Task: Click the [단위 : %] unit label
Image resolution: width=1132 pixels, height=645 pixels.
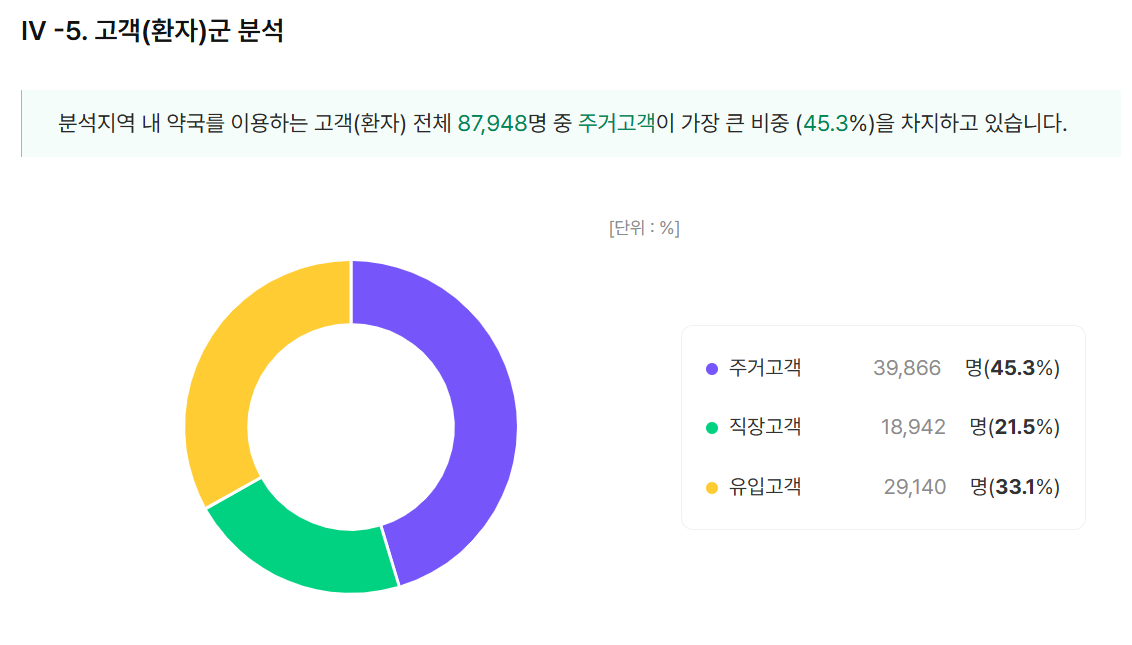Action: [x=644, y=228]
